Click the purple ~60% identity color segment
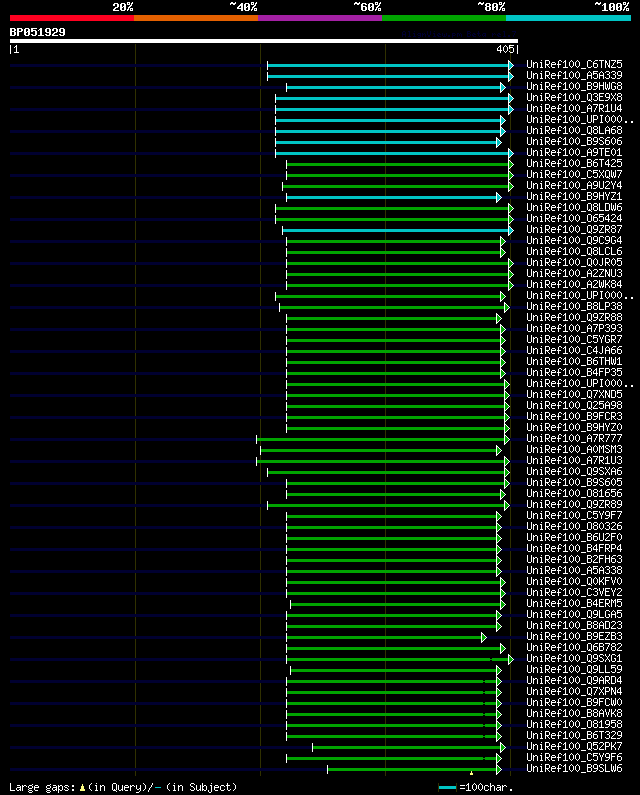Viewport: 640px width, 795px height. [320, 18]
